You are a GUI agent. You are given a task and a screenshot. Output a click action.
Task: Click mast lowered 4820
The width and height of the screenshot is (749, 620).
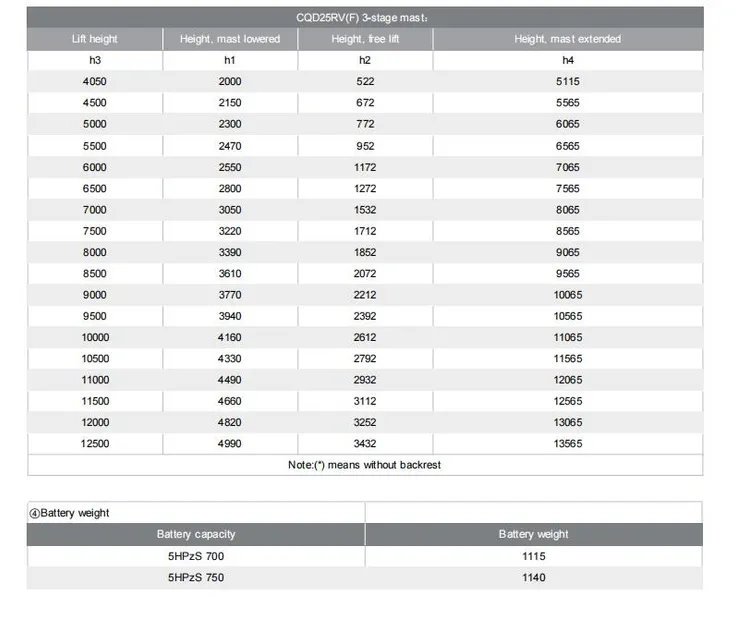(x=230, y=422)
